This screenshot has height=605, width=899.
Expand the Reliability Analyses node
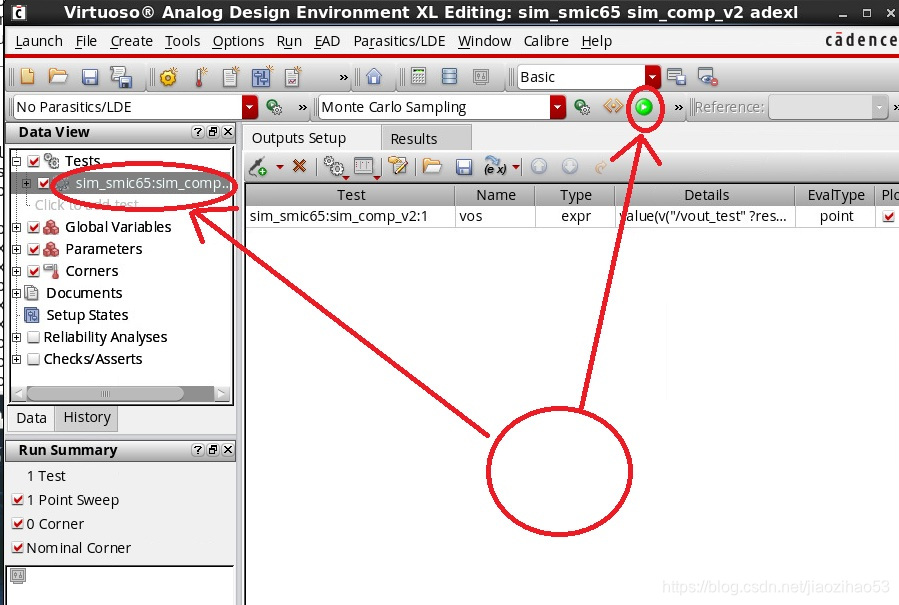pyautogui.click(x=17, y=337)
